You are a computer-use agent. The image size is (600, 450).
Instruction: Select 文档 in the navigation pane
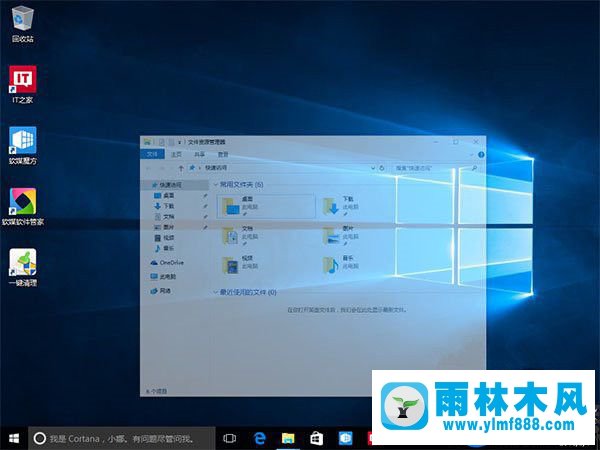click(x=169, y=217)
